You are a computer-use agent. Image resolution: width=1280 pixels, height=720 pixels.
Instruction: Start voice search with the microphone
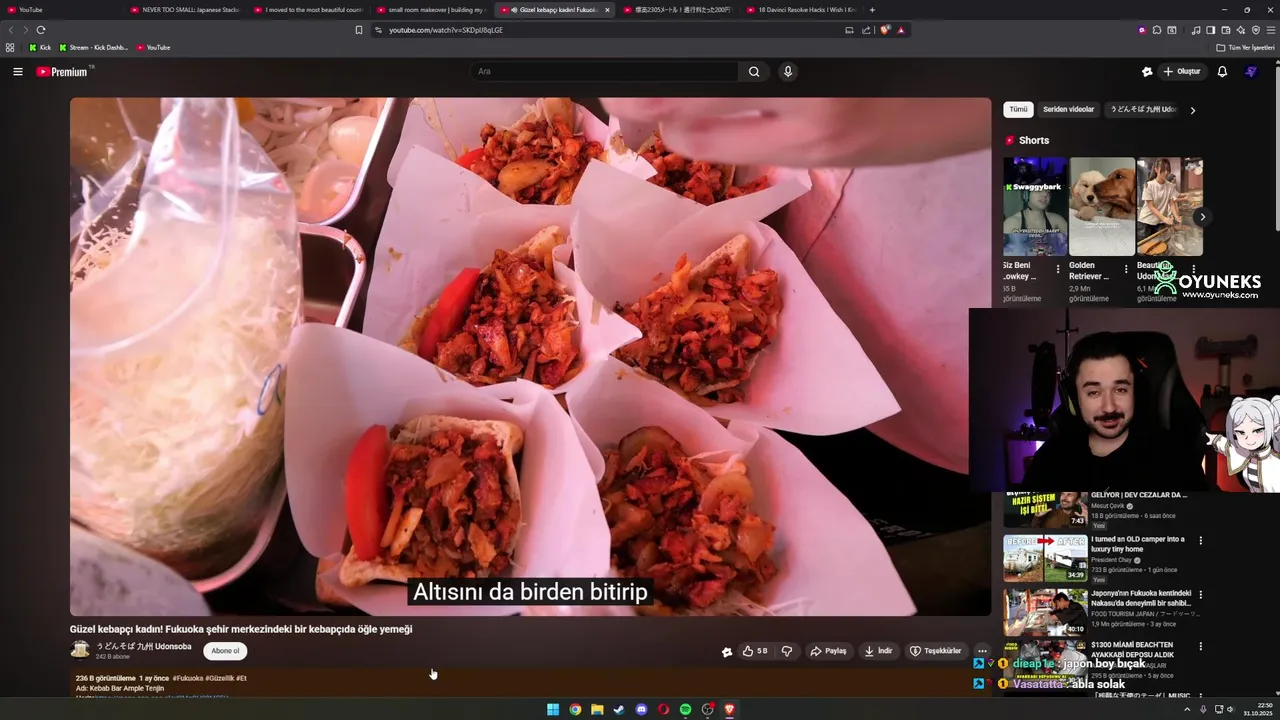pyautogui.click(x=788, y=72)
